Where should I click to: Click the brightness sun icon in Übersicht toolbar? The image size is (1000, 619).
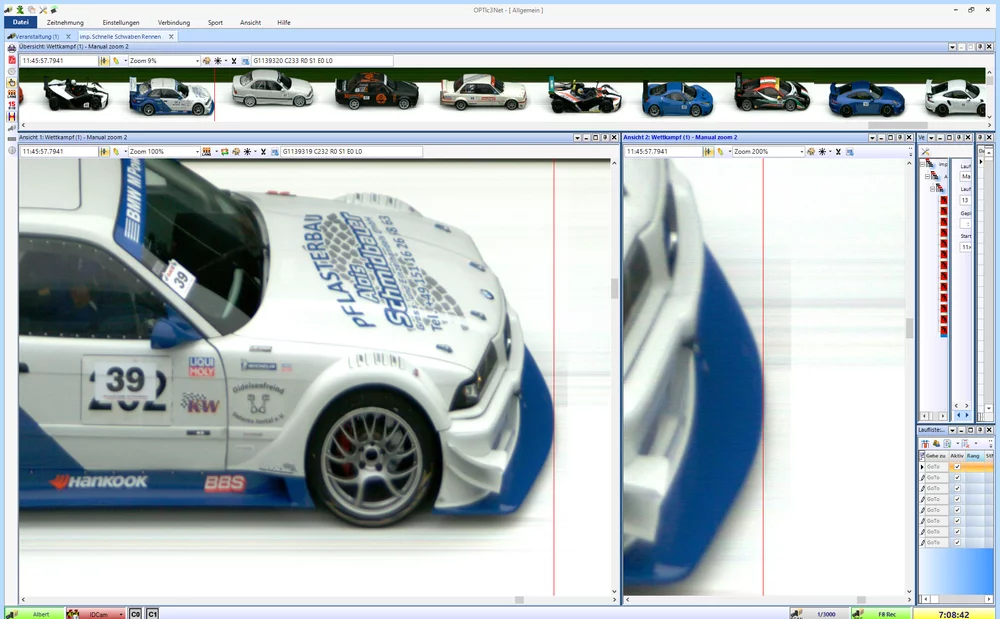(217, 61)
